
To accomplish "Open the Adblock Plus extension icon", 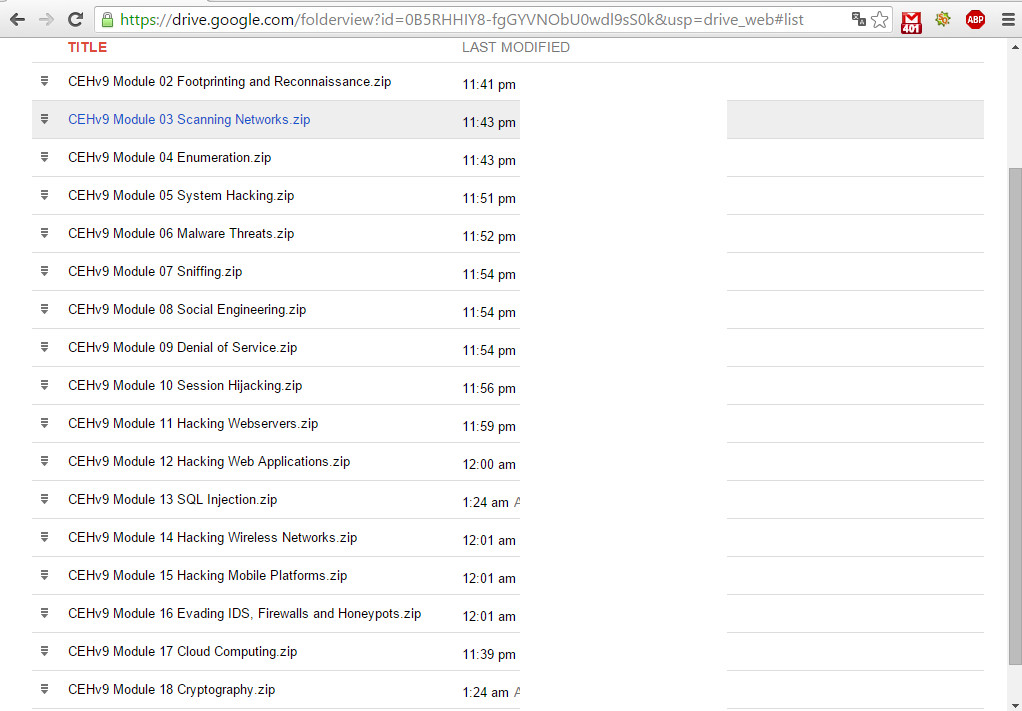I will pos(975,20).
